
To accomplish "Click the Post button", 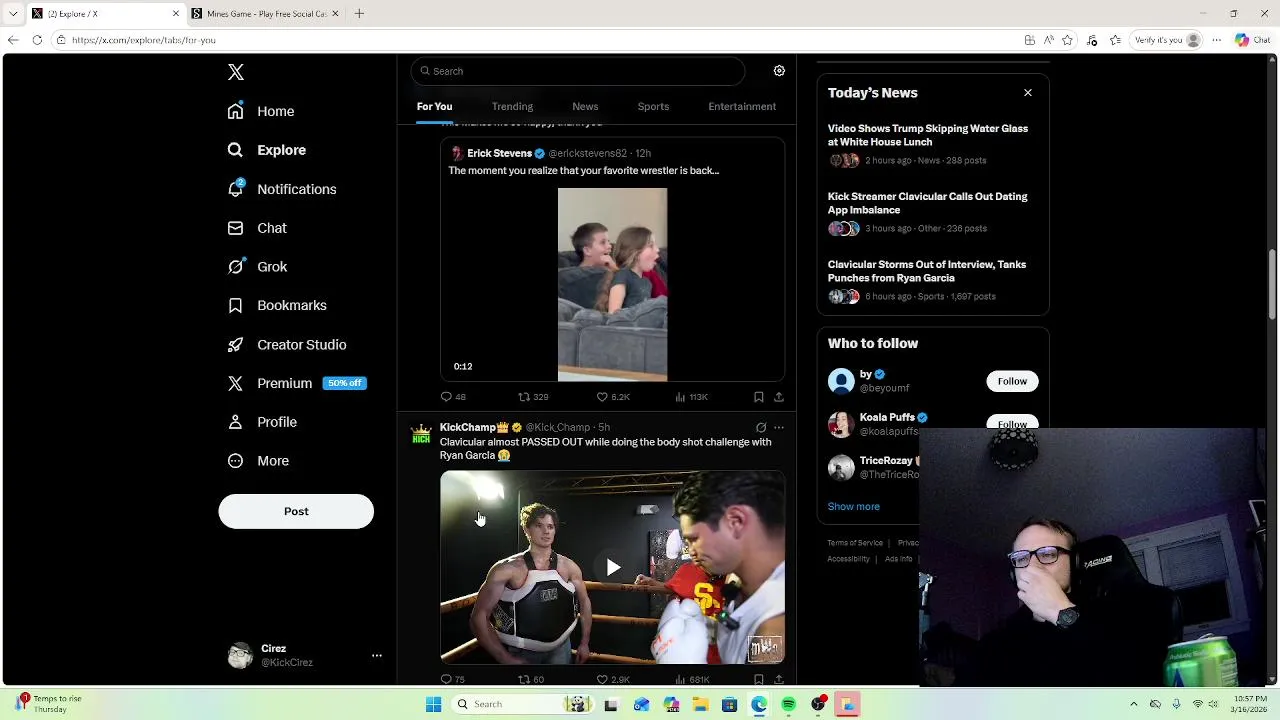I will click(296, 511).
